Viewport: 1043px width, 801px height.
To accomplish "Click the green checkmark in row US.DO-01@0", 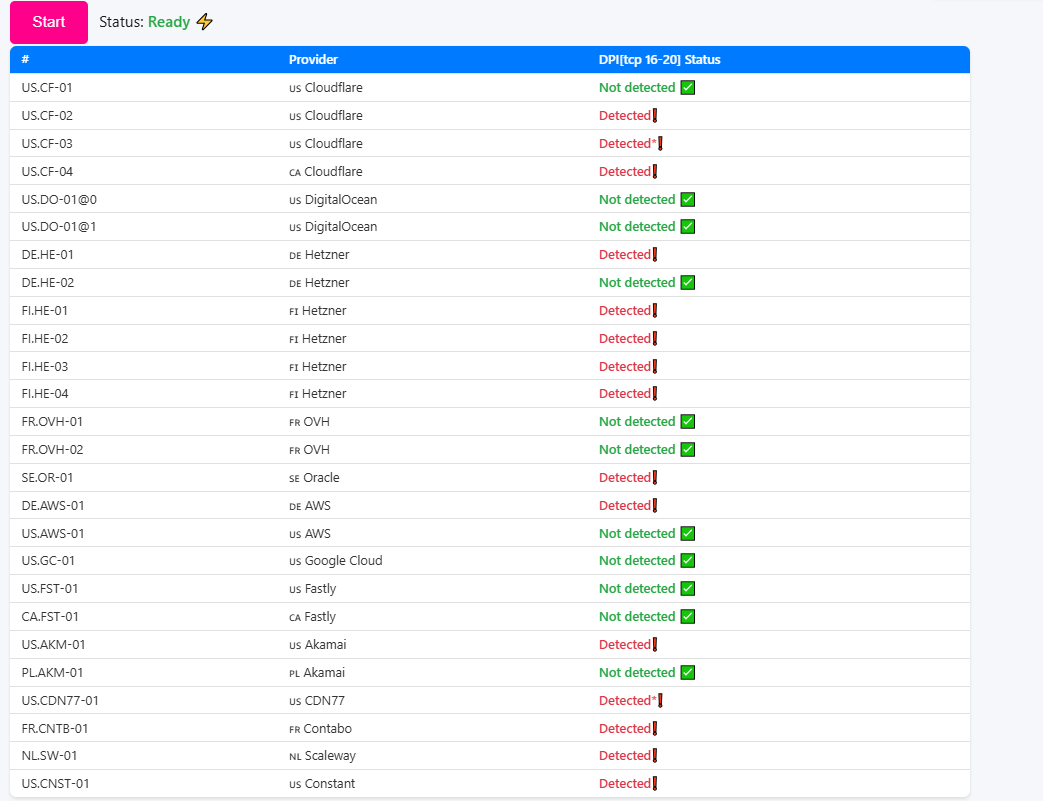I will 688,200.
